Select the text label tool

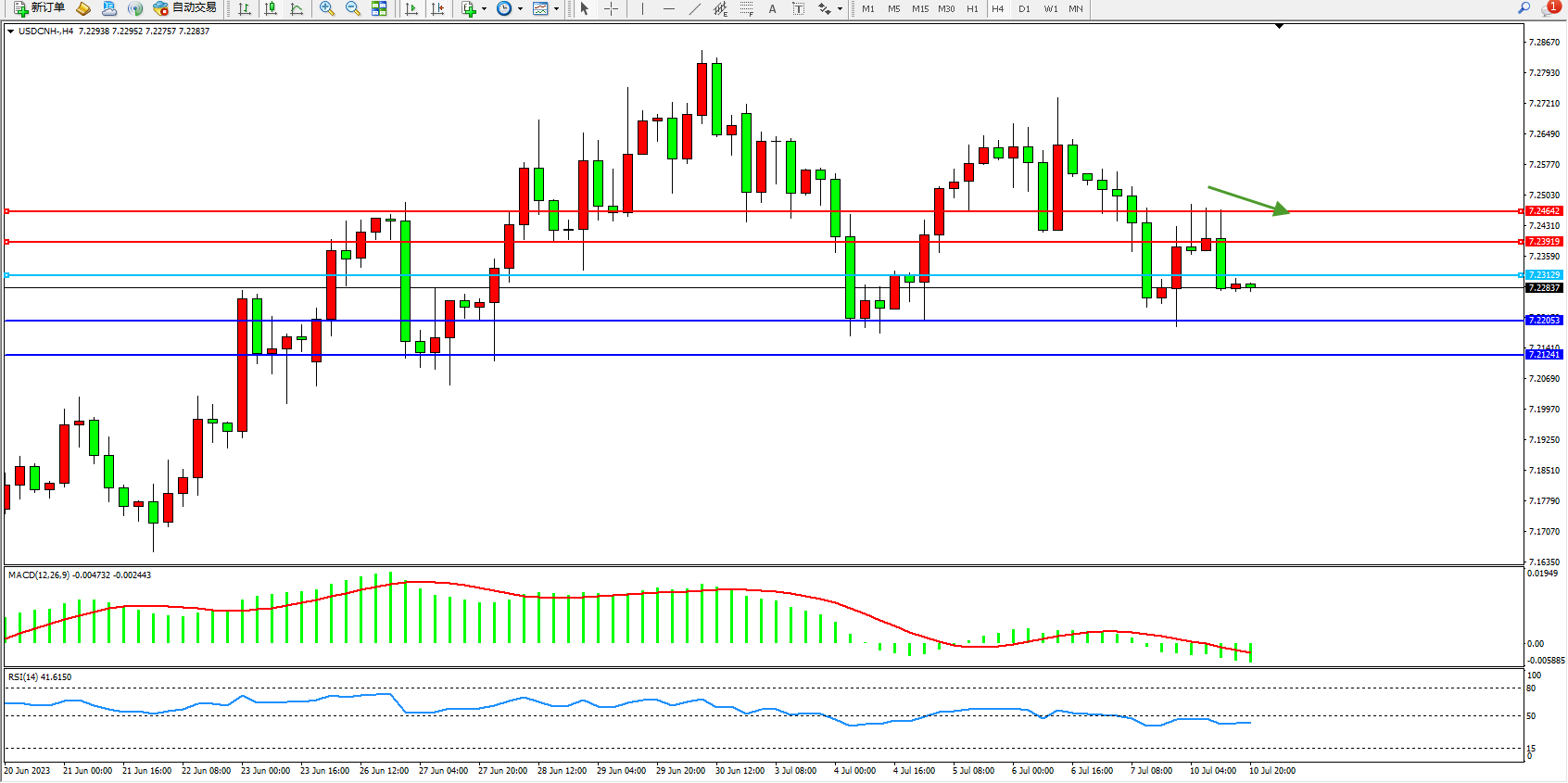point(798,8)
